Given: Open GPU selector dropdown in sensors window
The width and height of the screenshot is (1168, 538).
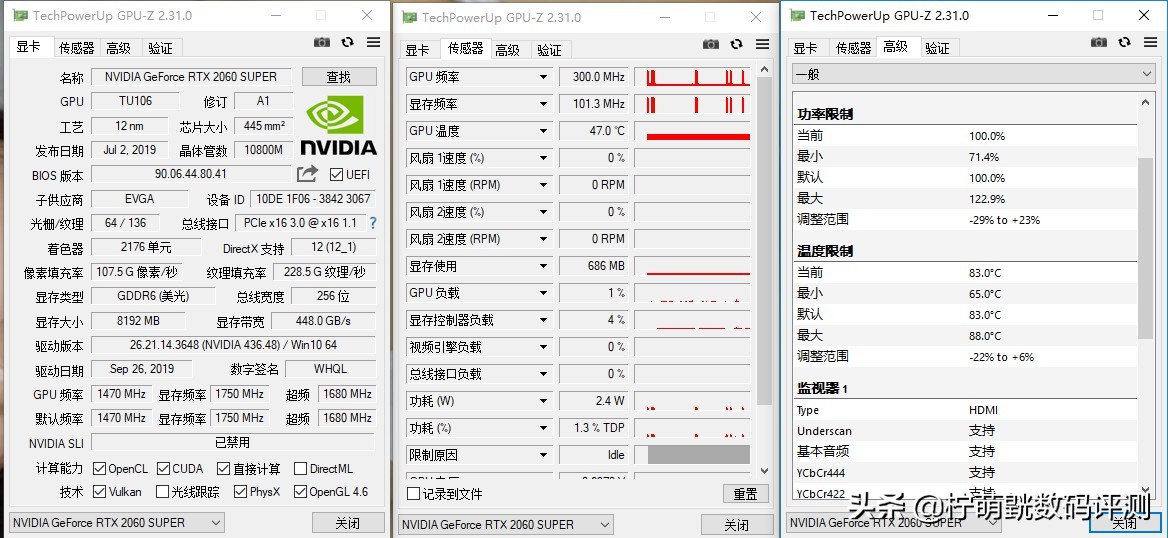Looking at the screenshot, I should coord(506,524).
